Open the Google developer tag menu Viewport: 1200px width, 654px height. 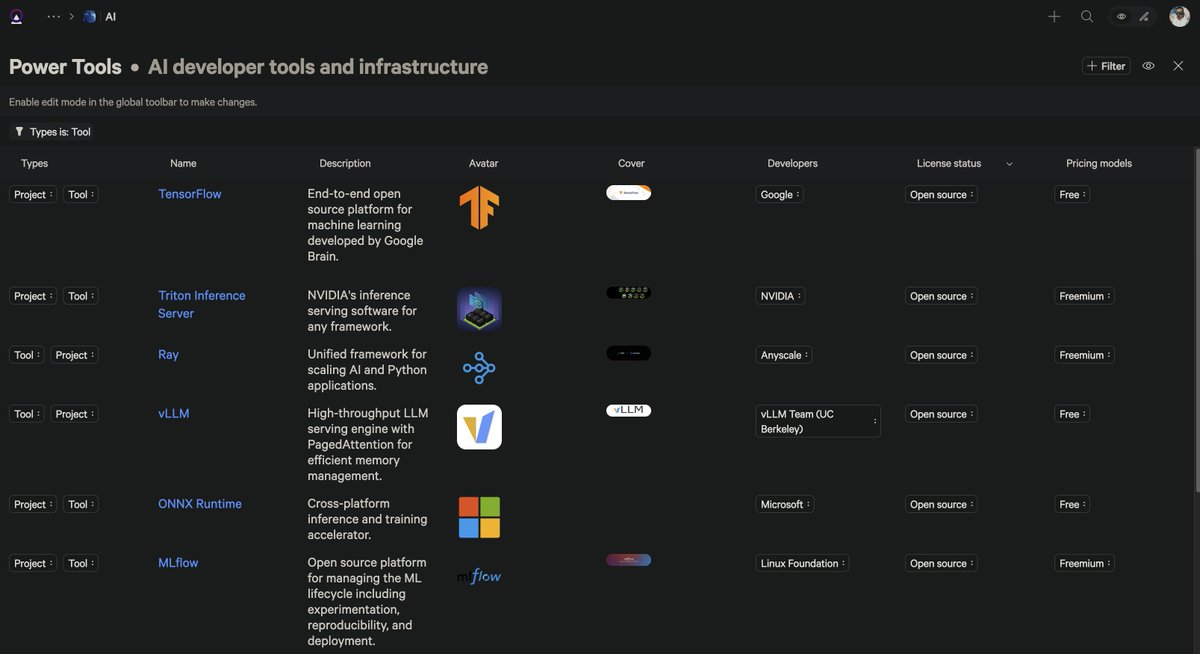click(x=780, y=195)
